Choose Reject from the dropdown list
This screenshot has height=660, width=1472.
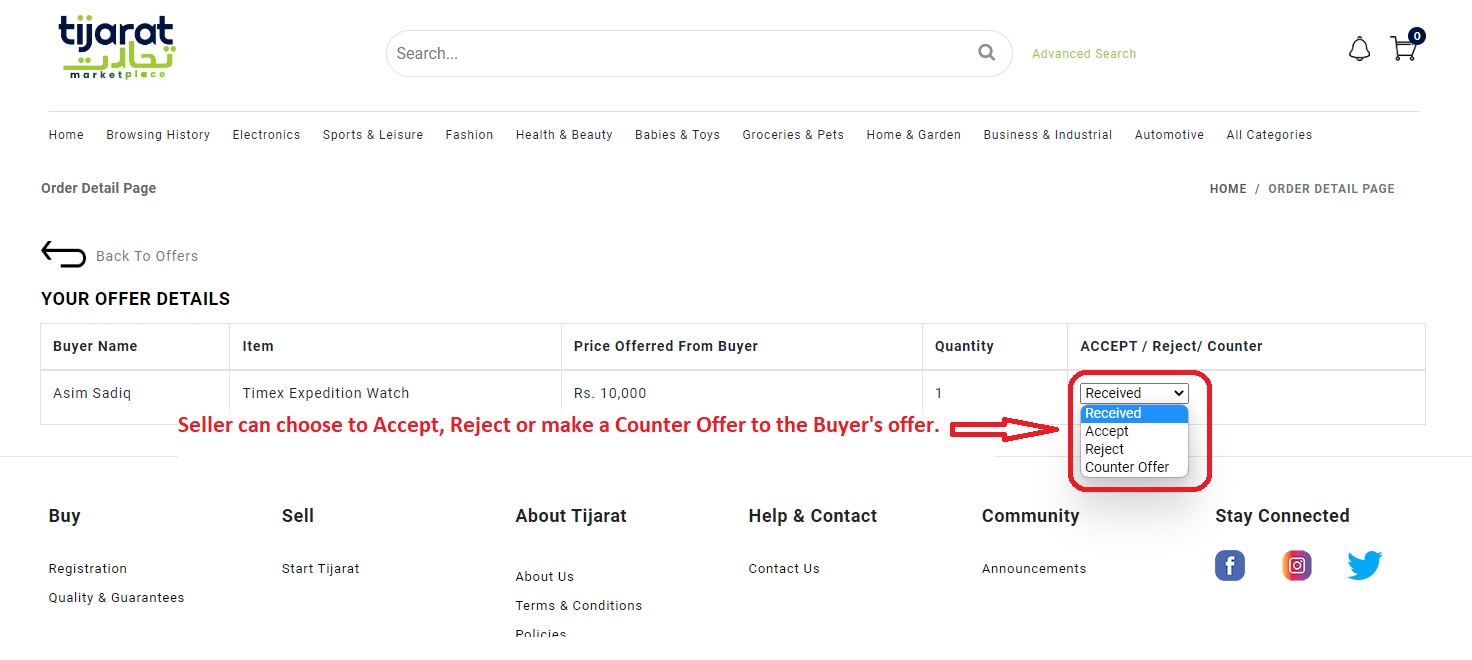click(1134, 449)
